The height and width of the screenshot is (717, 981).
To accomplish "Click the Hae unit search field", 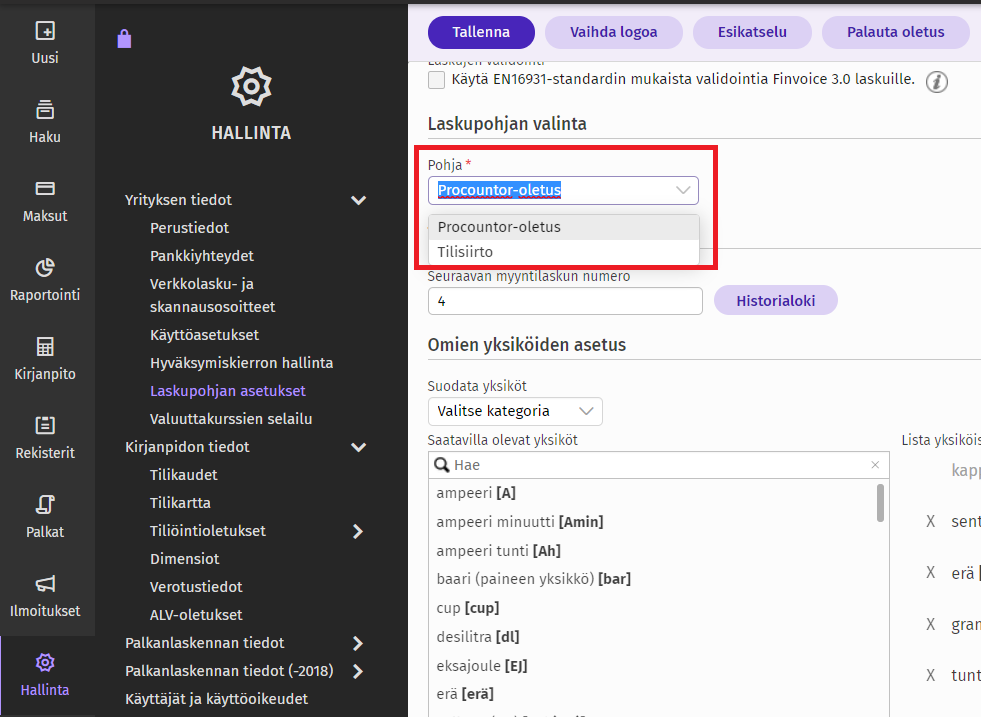I will (659, 465).
